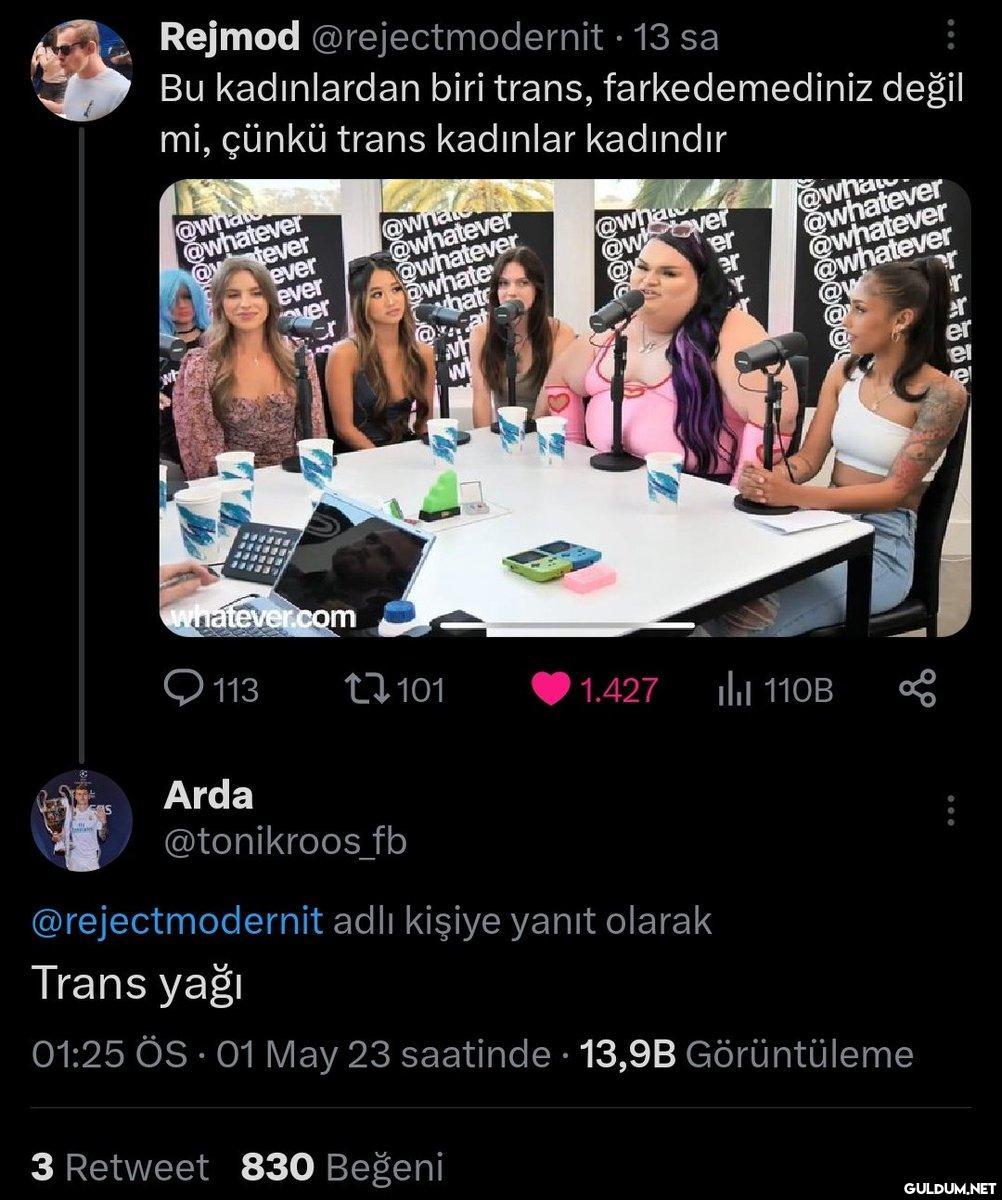Click the @rejectmodernit handle in tweet header
1002x1200 pixels.
point(458,38)
